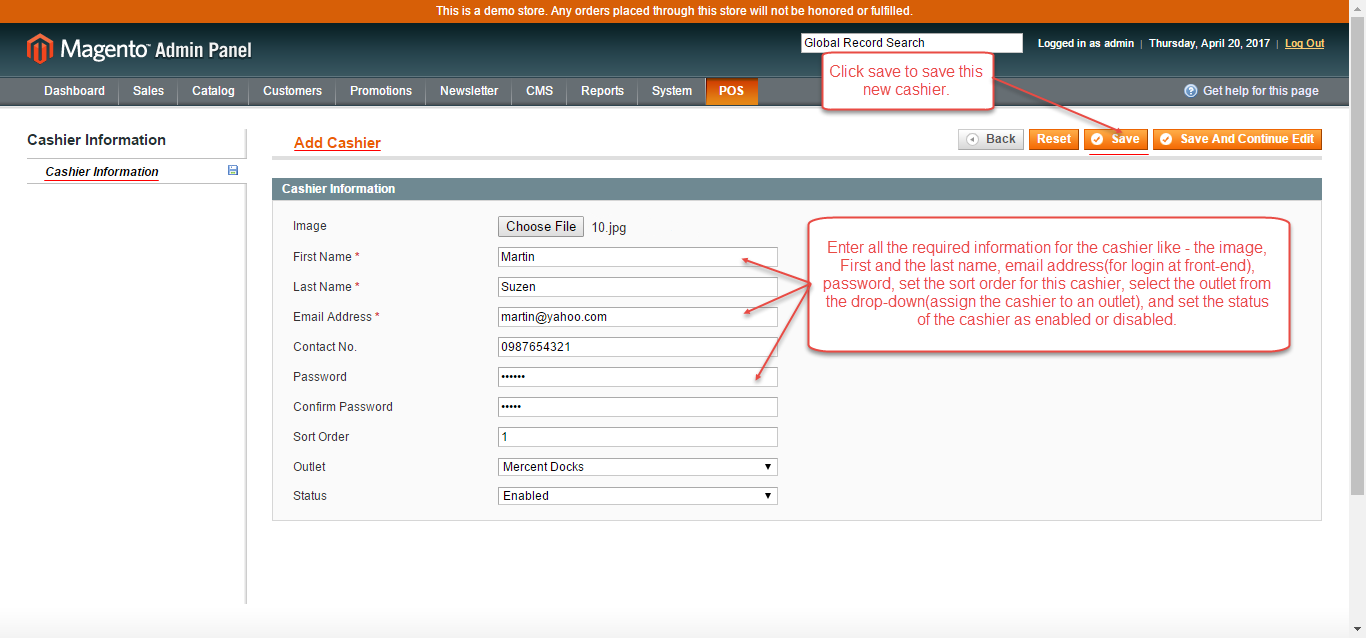
Task: Open the Dashboard menu
Action: (74, 91)
